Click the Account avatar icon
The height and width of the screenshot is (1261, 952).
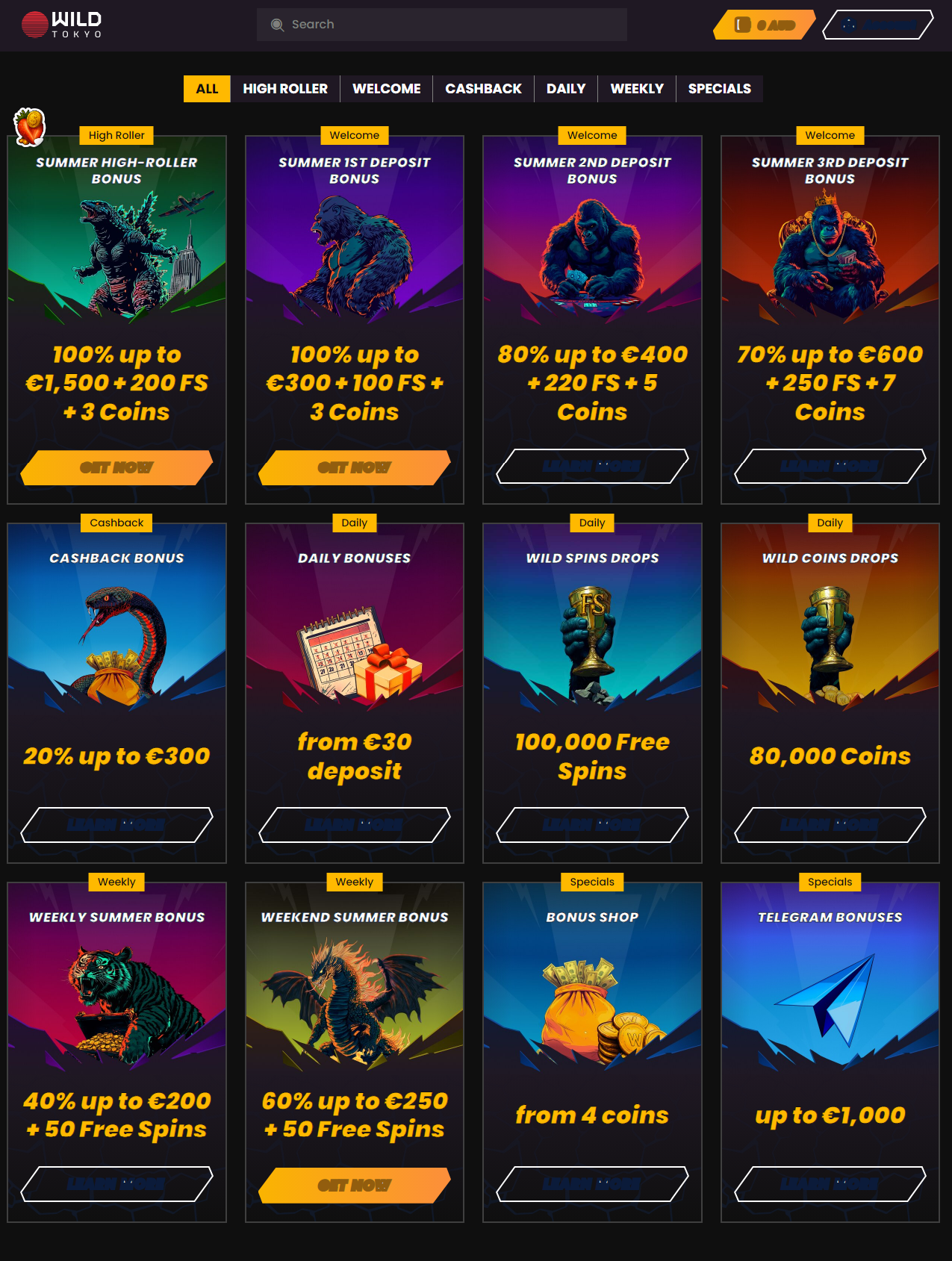849,25
